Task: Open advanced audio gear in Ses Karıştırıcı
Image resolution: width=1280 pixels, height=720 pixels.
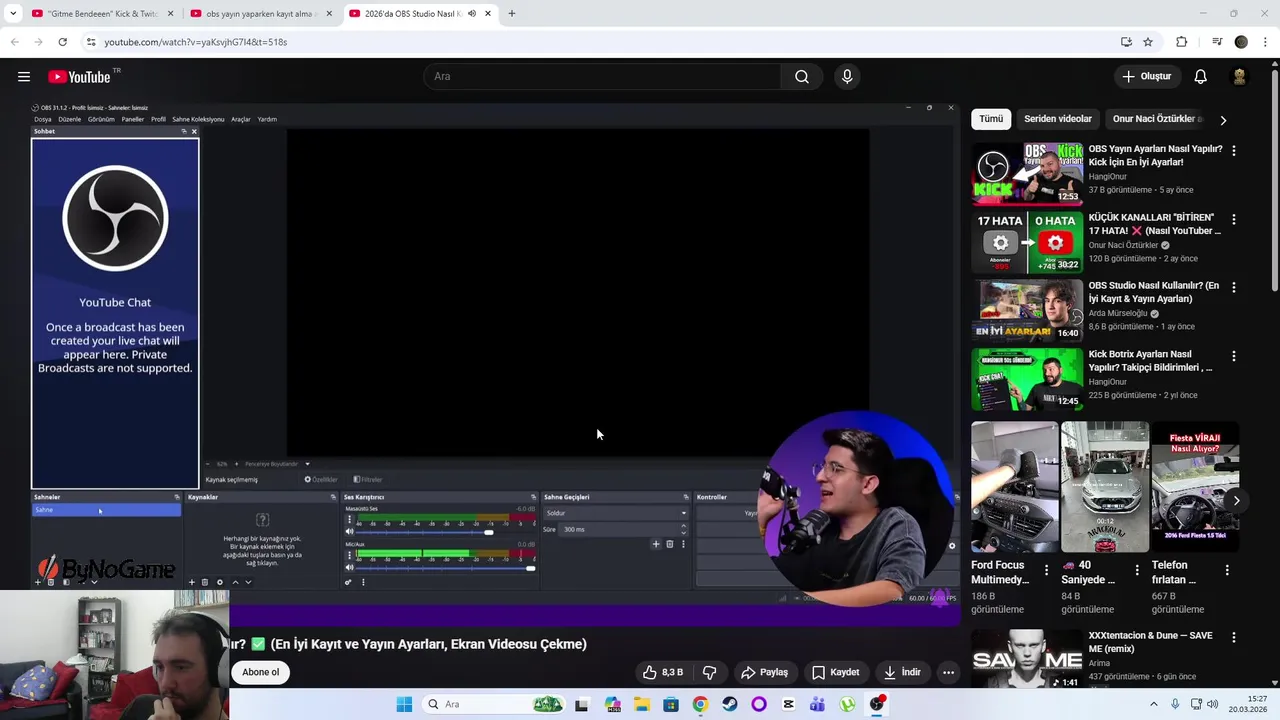Action: (349, 582)
